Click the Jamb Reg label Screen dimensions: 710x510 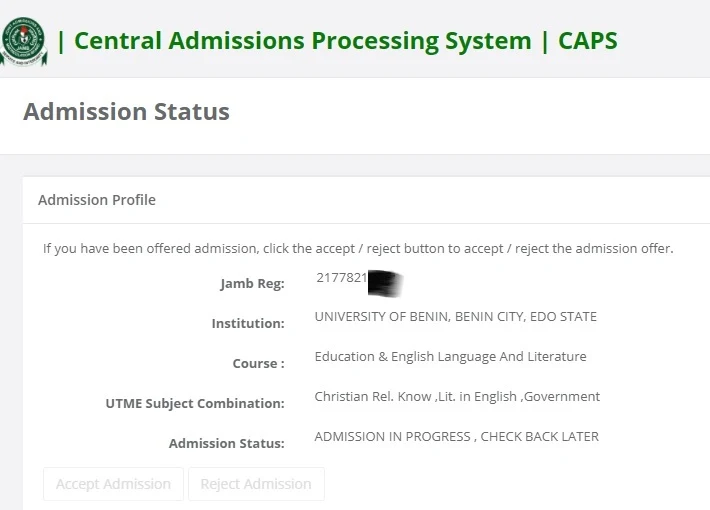click(253, 284)
